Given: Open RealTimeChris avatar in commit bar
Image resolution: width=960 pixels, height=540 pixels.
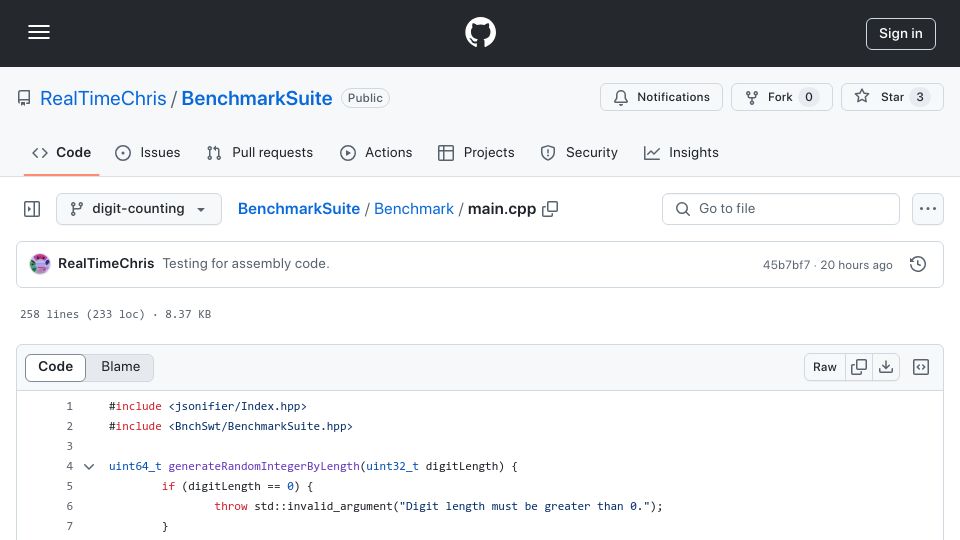Looking at the screenshot, I should [40, 264].
